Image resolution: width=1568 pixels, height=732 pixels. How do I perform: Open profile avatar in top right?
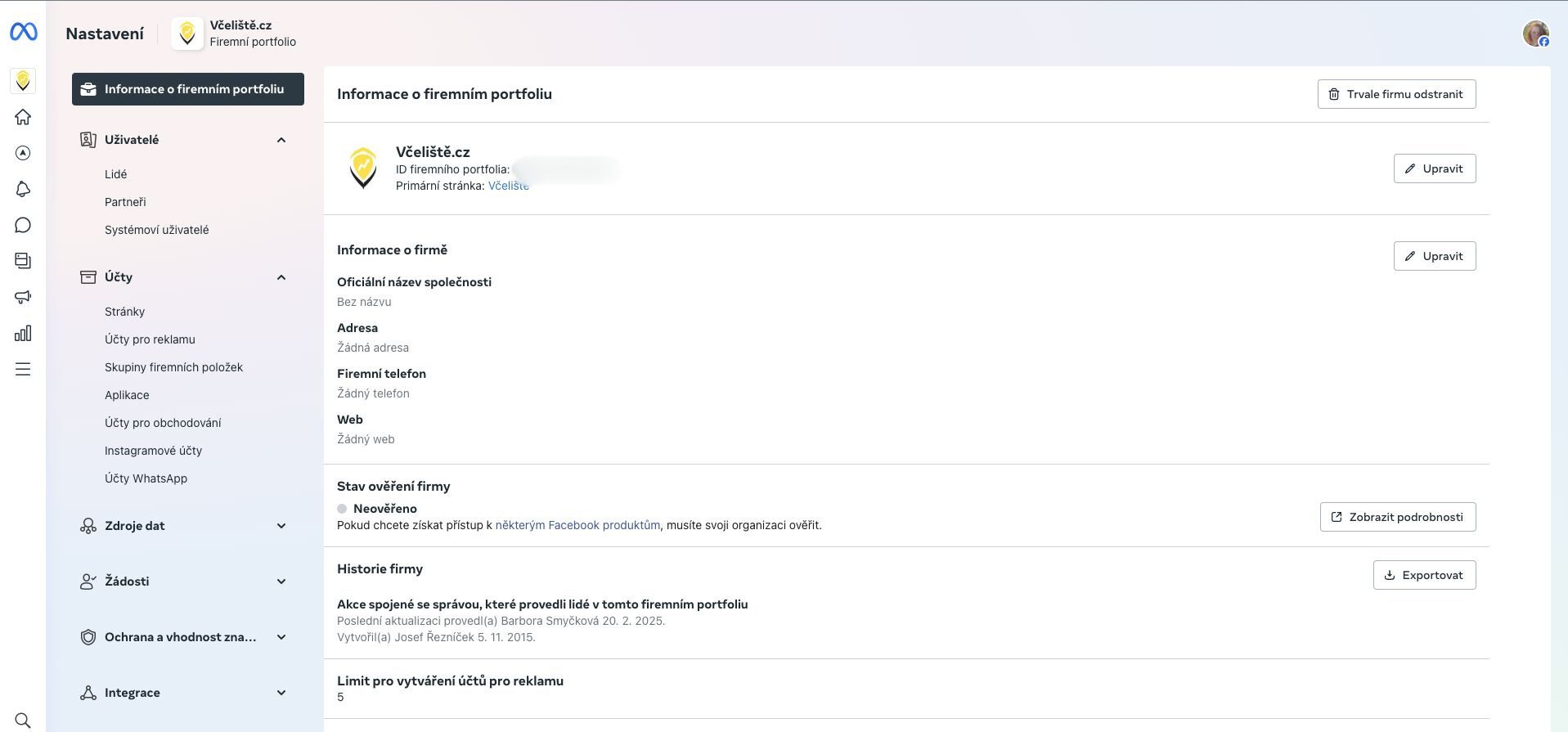pyautogui.click(x=1535, y=34)
